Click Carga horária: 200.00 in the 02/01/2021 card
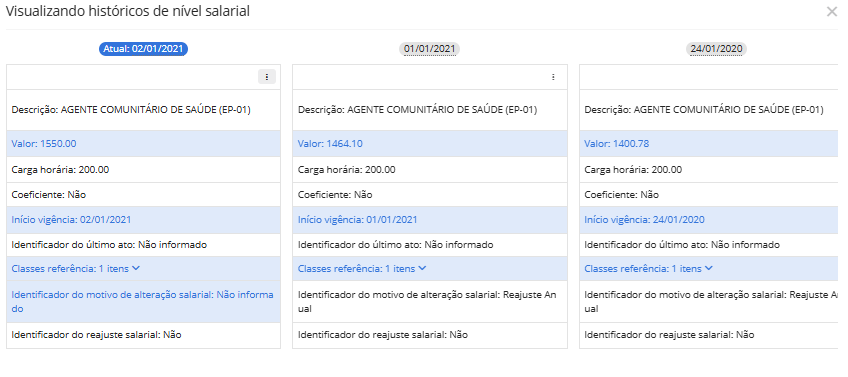 click(x=60, y=169)
